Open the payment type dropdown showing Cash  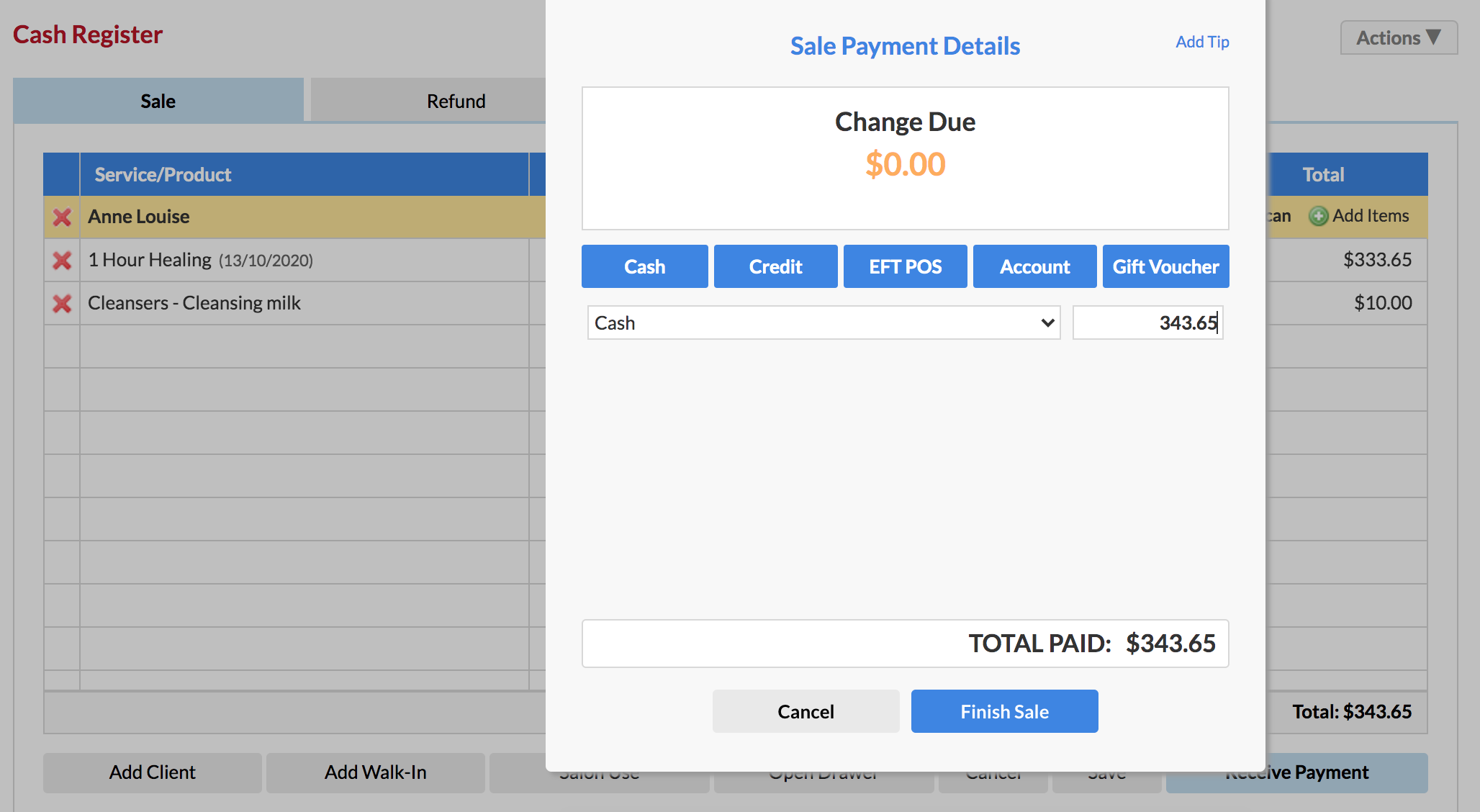tap(824, 322)
